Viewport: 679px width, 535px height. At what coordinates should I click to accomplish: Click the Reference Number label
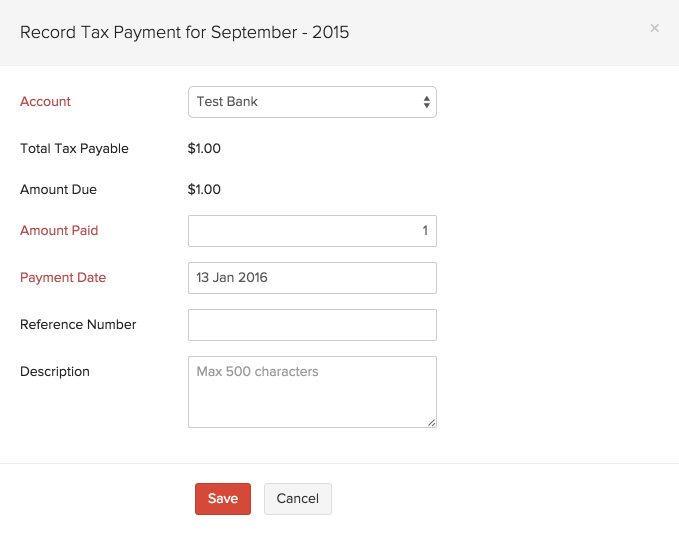click(x=78, y=325)
